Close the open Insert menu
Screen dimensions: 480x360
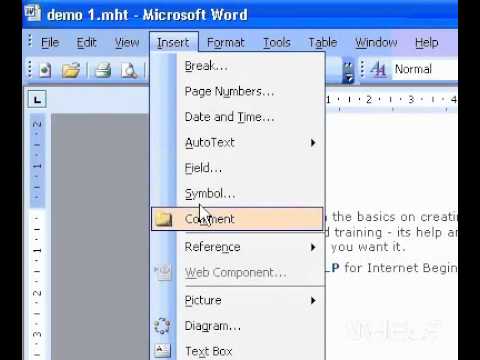[x=173, y=43]
